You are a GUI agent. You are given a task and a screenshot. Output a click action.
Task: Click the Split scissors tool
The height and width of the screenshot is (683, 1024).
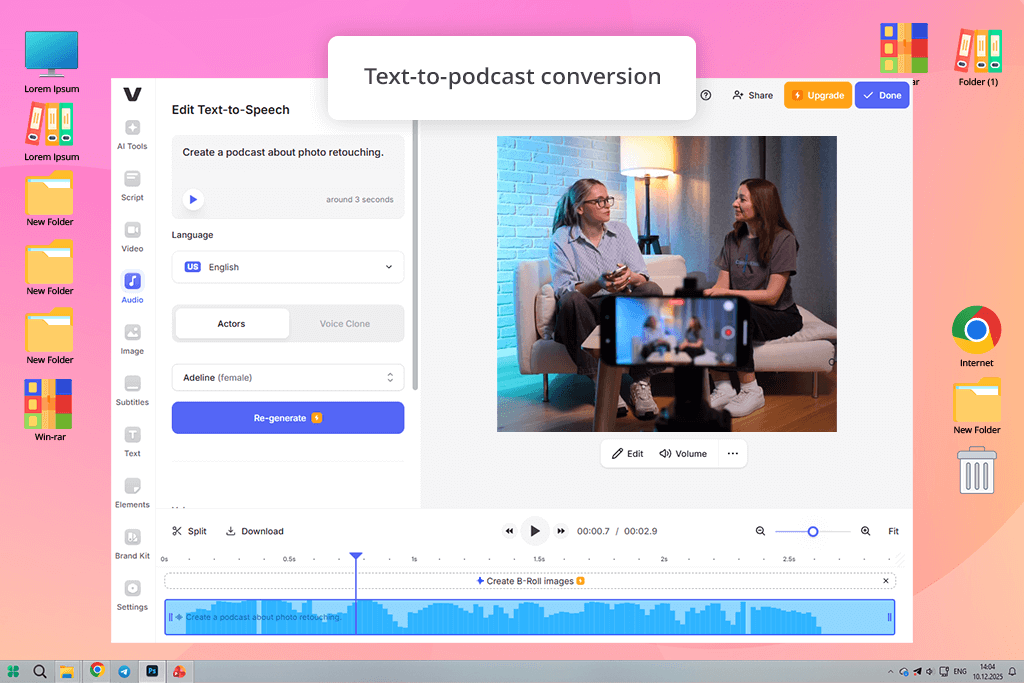pyautogui.click(x=189, y=531)
